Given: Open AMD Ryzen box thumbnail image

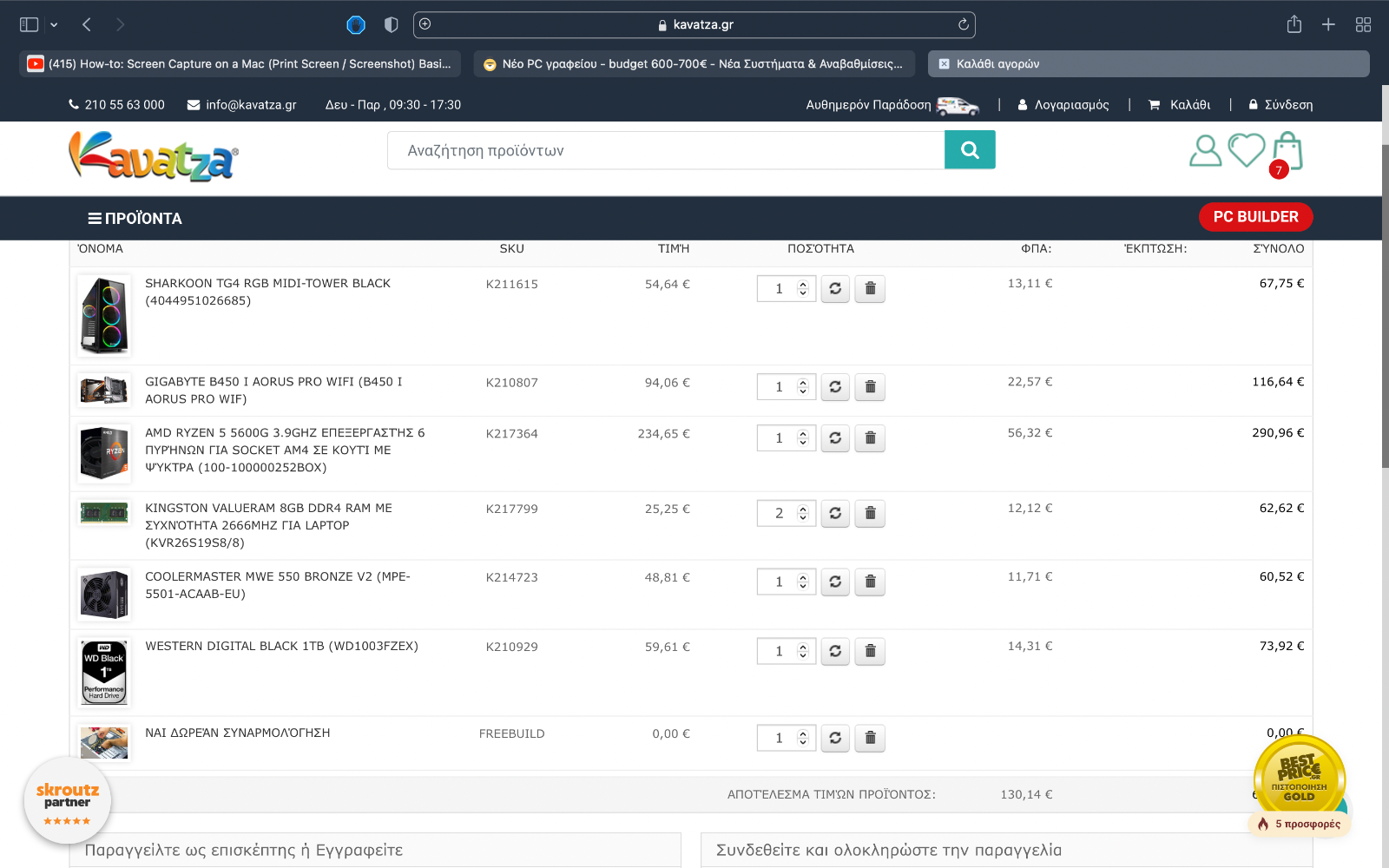Looking at the screenshot, I should coord(104,453).
